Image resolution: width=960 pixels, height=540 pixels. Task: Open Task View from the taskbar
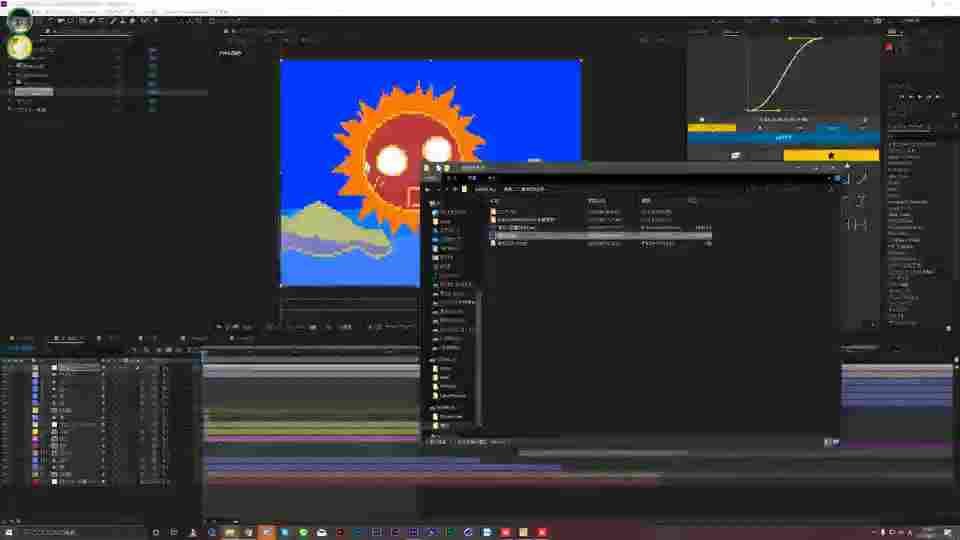pos(174,533)
